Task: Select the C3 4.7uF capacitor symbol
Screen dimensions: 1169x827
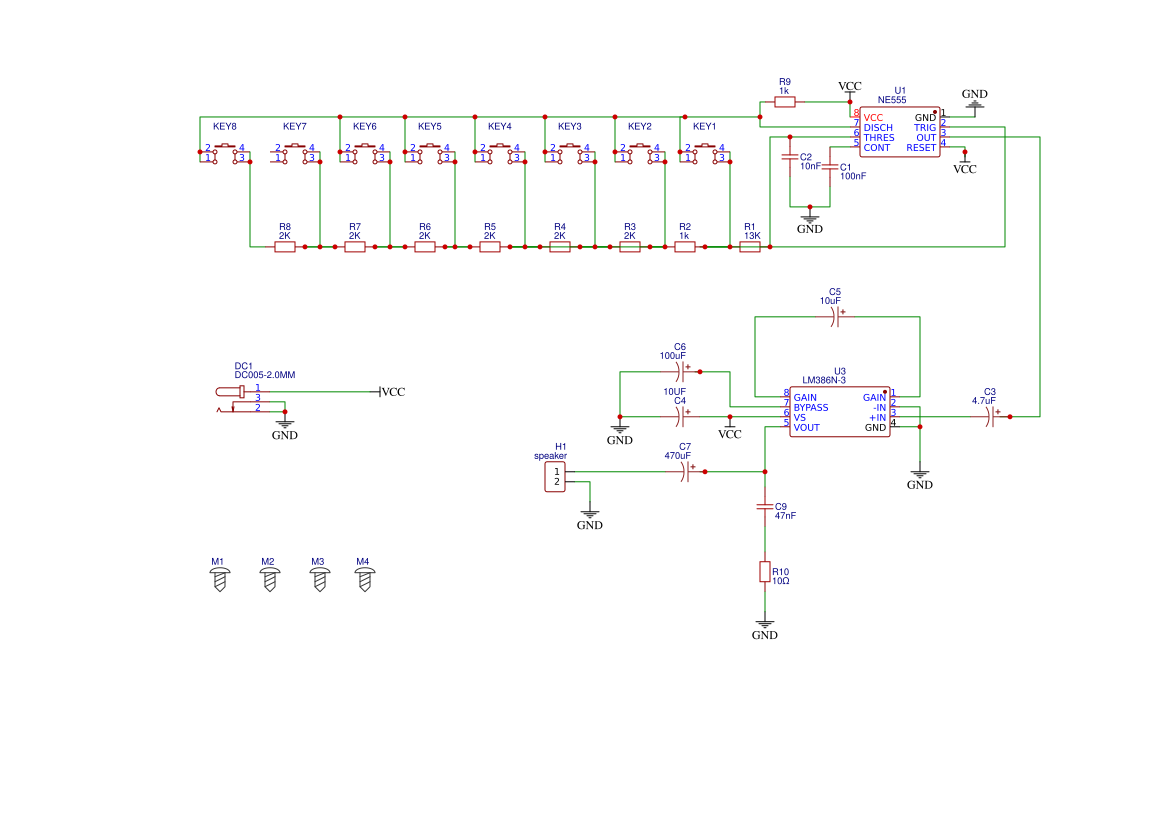Action: coord(990,417)
